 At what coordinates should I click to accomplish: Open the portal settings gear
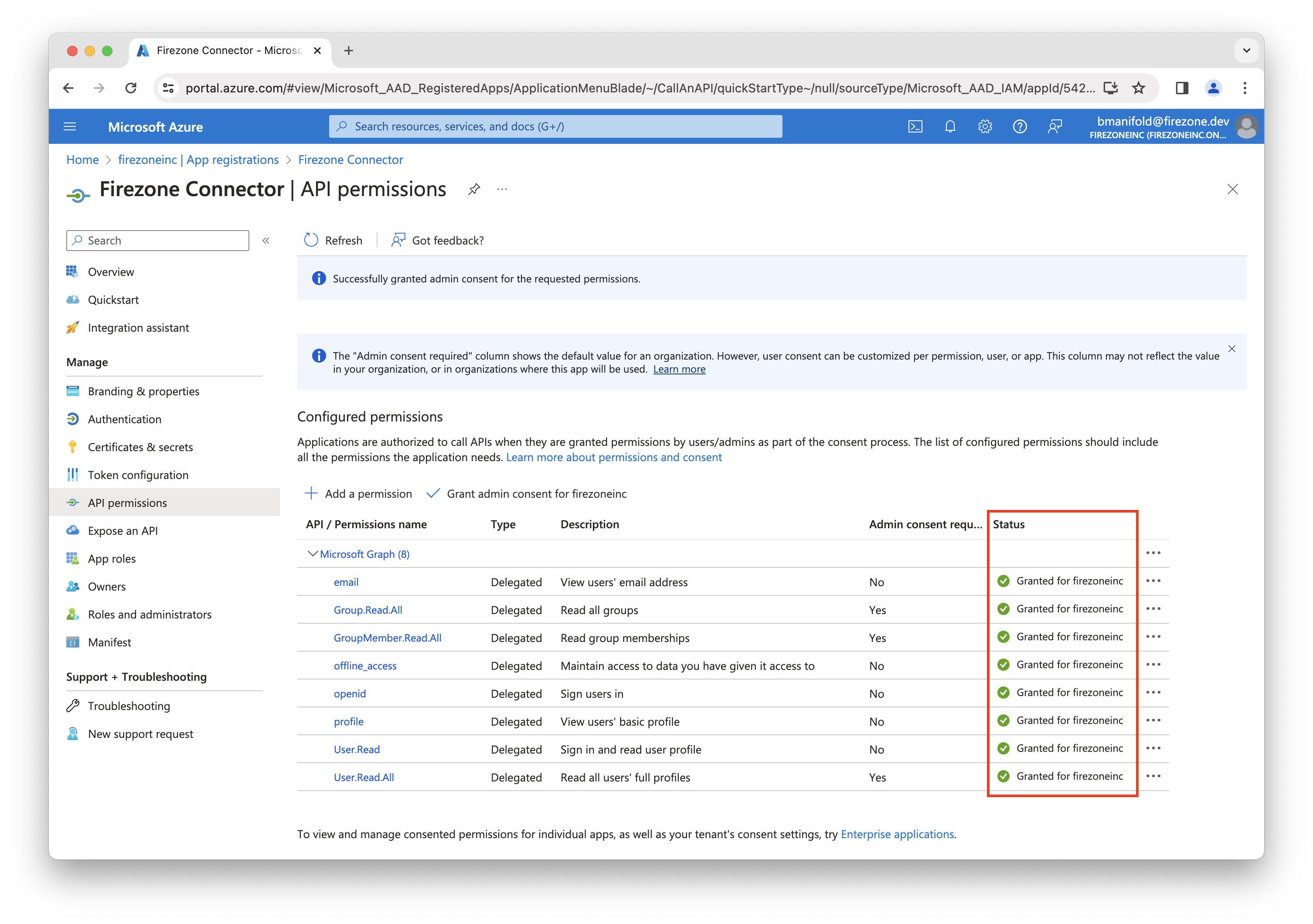[985, 126]
